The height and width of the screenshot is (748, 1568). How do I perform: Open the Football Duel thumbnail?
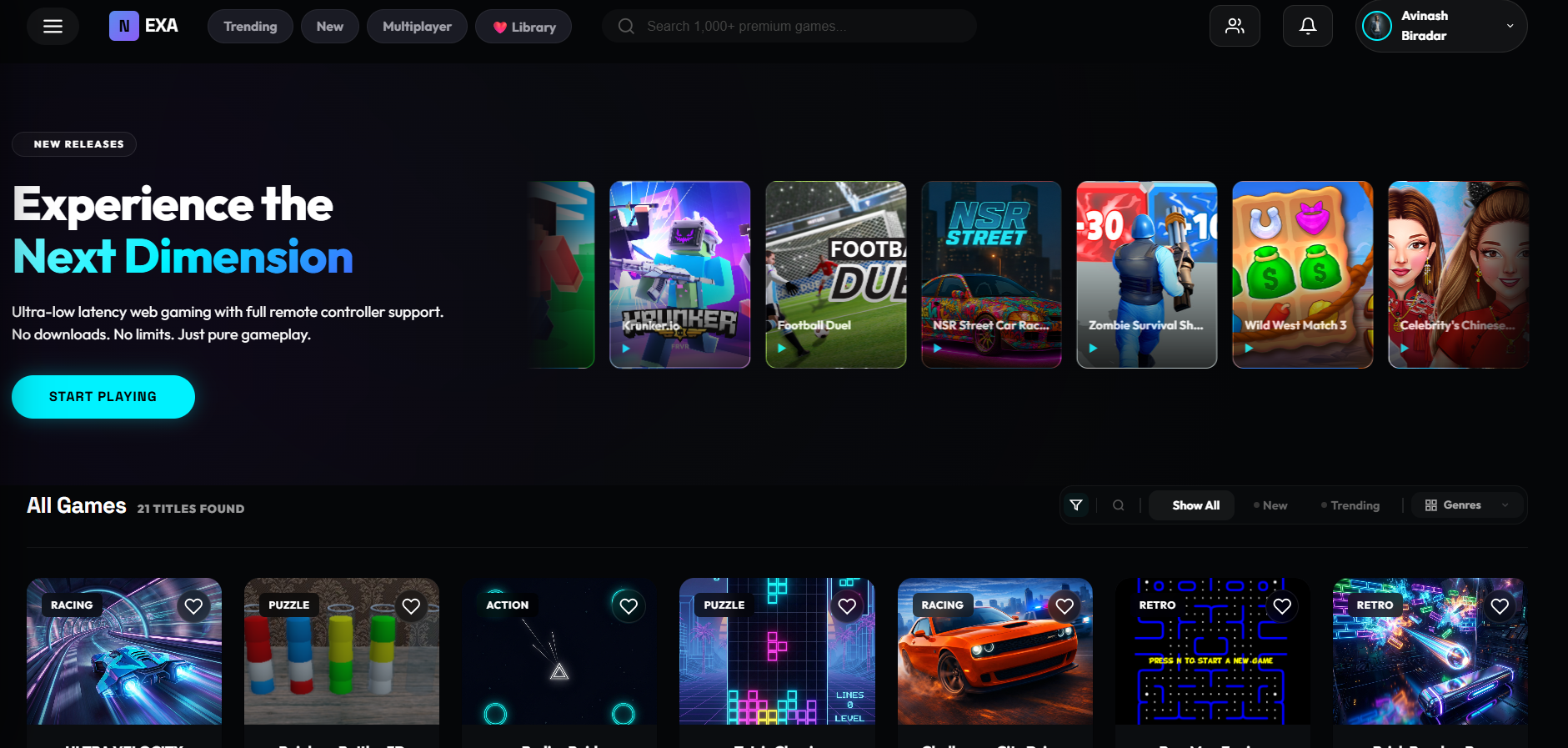click(836, 274)
